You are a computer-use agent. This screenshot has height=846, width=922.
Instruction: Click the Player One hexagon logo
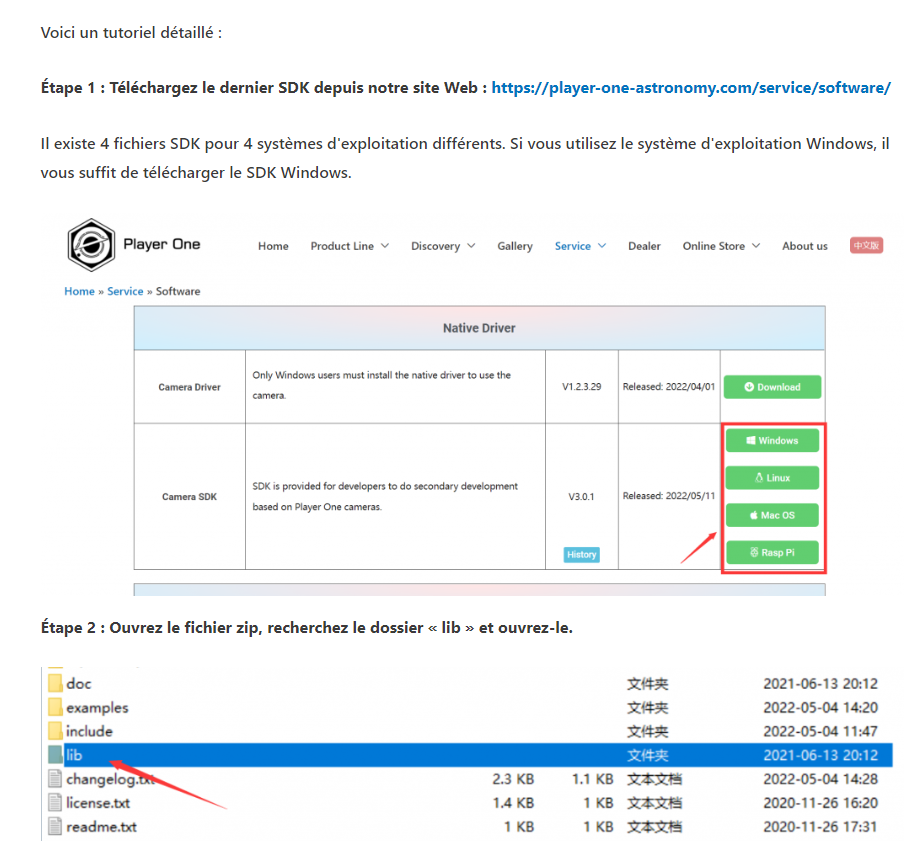coord(91,245)
